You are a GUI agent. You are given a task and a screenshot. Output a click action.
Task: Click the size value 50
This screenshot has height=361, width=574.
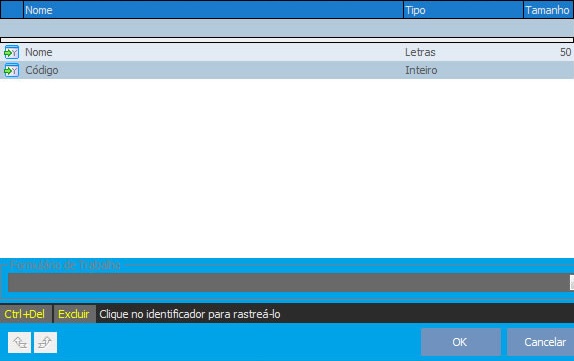click(x=565, y=52)
